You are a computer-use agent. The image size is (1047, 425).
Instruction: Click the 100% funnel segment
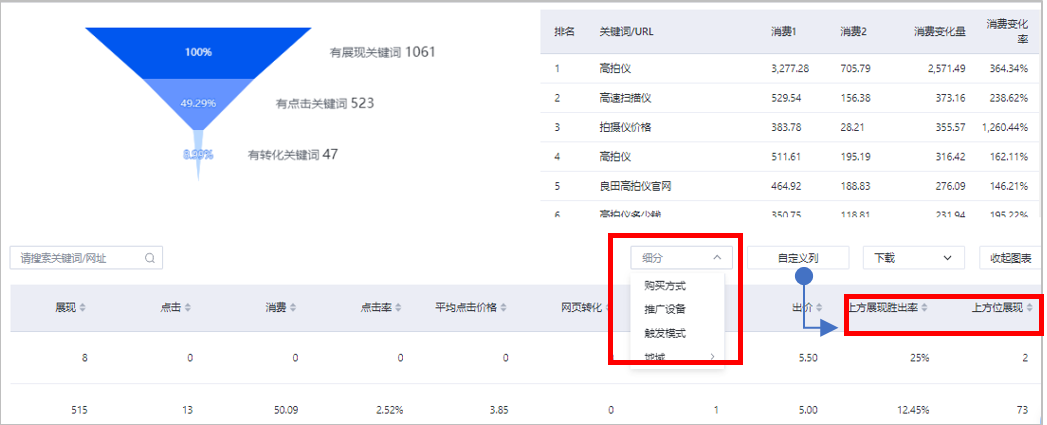click(198, 53)
